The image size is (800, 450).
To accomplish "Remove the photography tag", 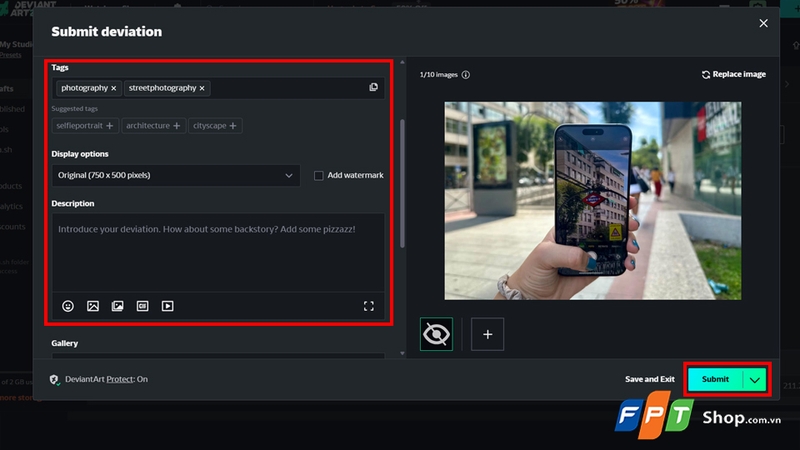I will click(114, 88).
